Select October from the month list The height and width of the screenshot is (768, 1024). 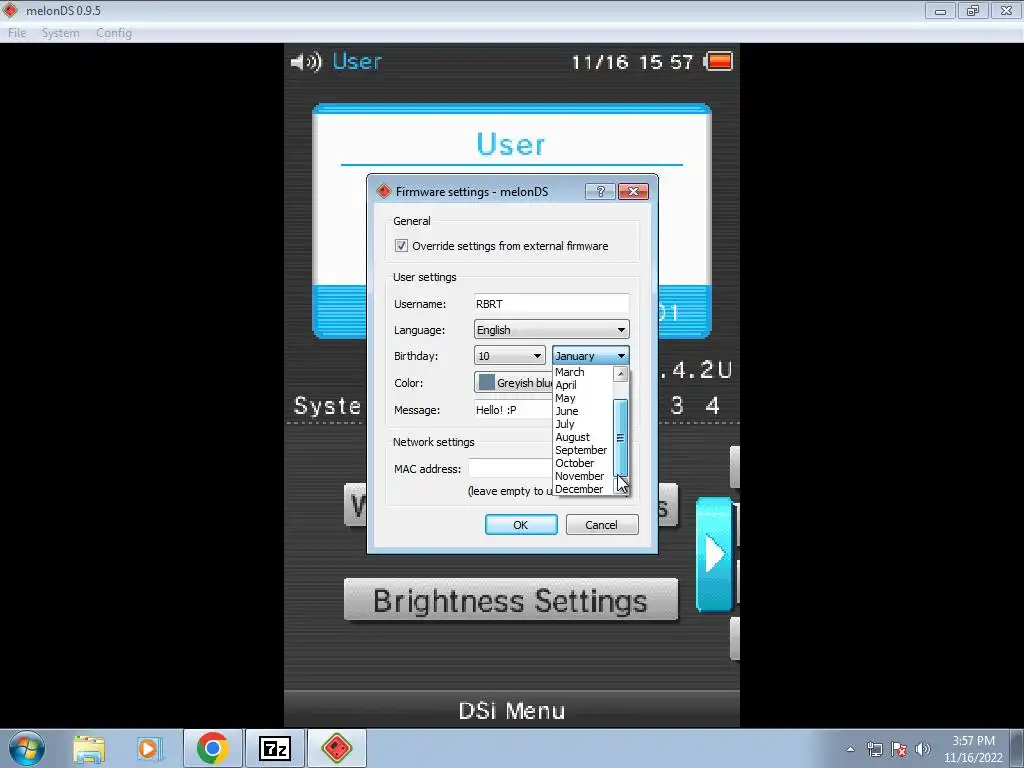[583, 463]
